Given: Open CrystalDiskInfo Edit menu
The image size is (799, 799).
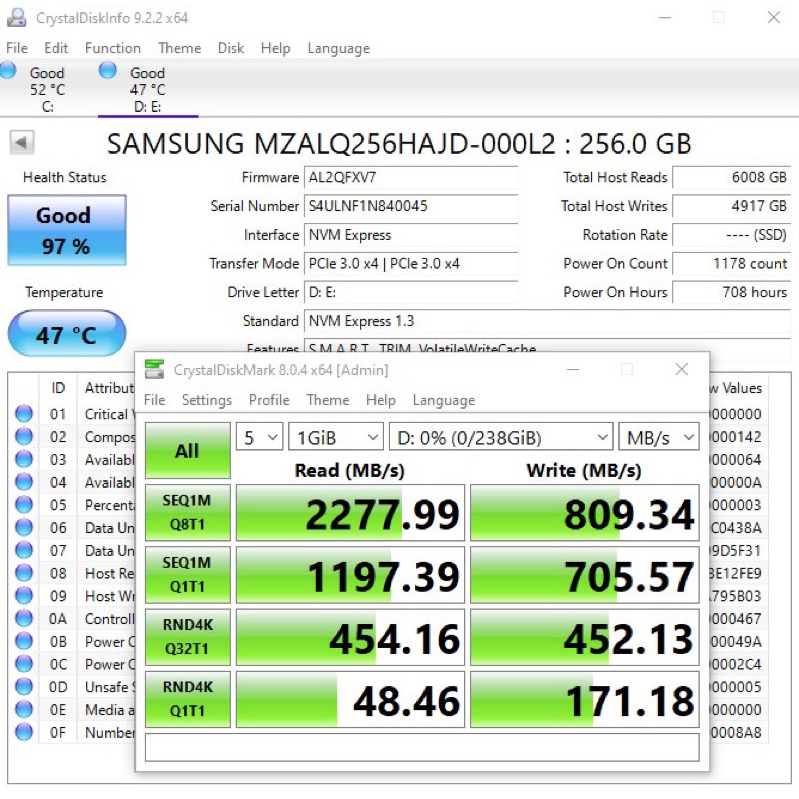Looking at the screenshot, I should point(56,48).
